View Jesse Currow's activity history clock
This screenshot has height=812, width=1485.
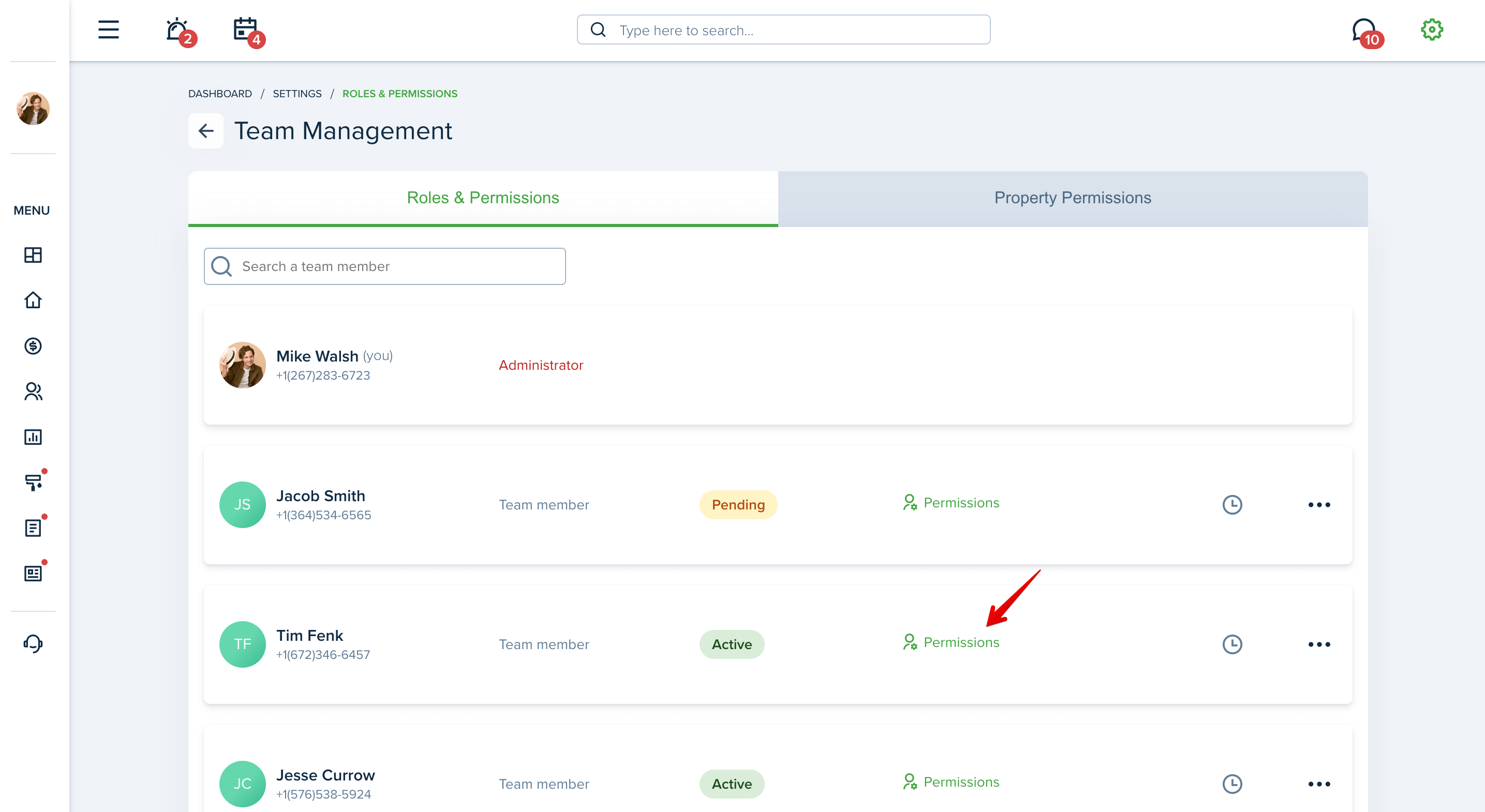pyautogui.click(x=1232, y=784)
